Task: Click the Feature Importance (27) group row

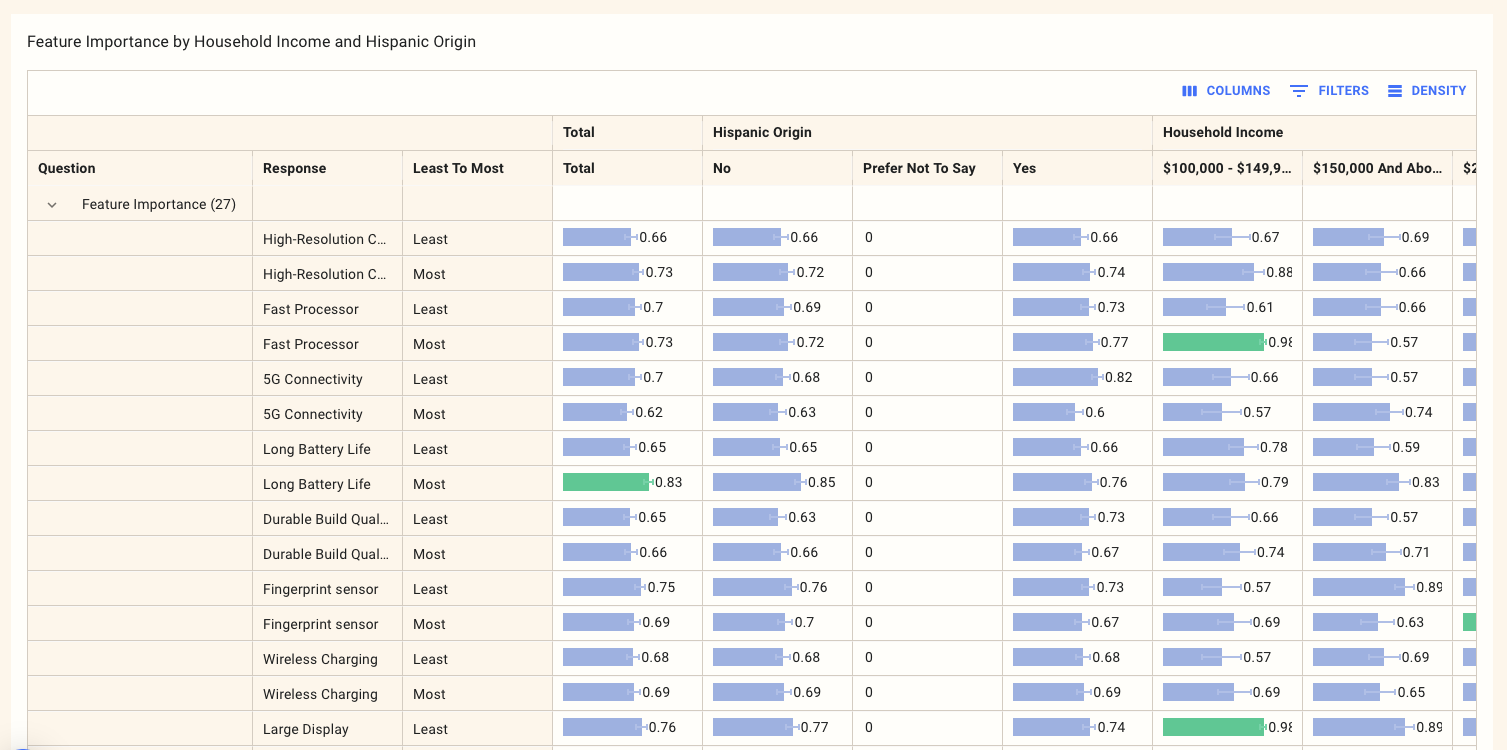Action: click(158, 205)
